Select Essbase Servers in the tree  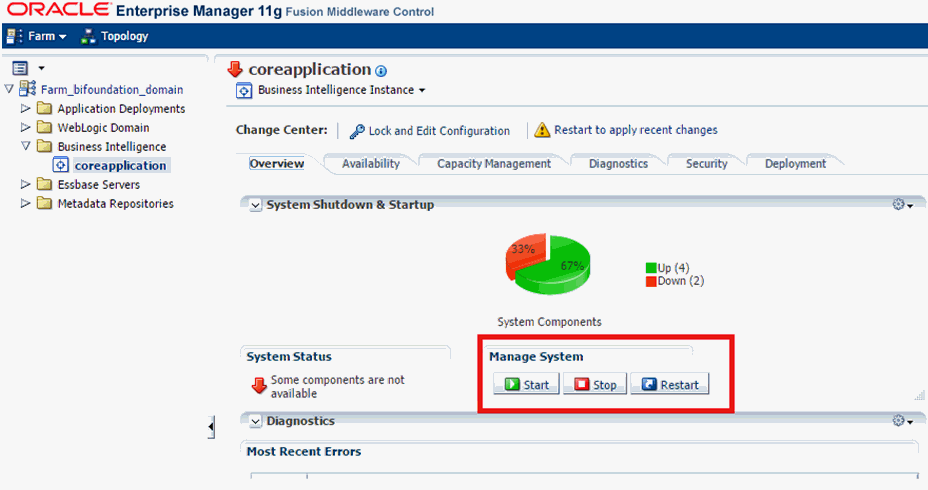[x=99, y=185]
